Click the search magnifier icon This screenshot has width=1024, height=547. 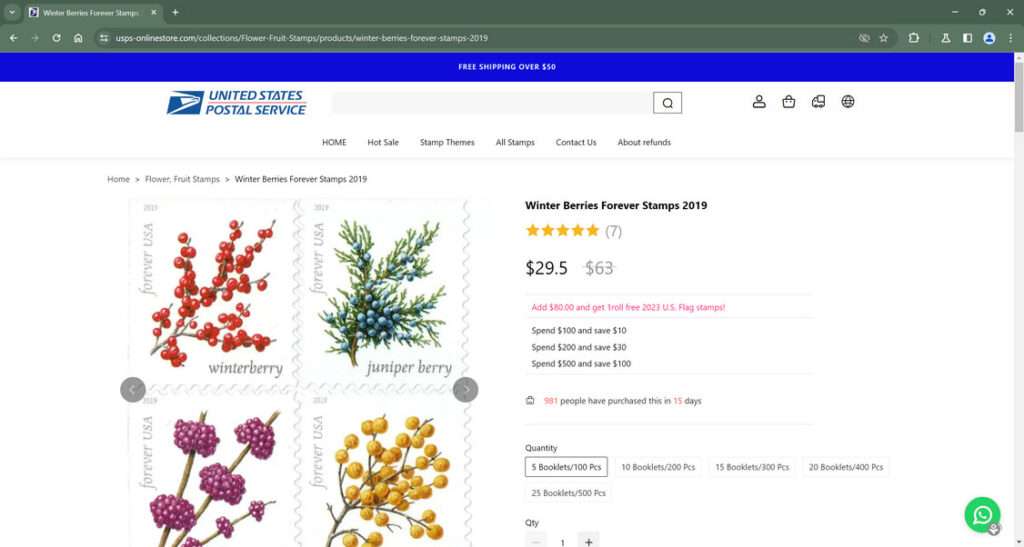point(667,103)
